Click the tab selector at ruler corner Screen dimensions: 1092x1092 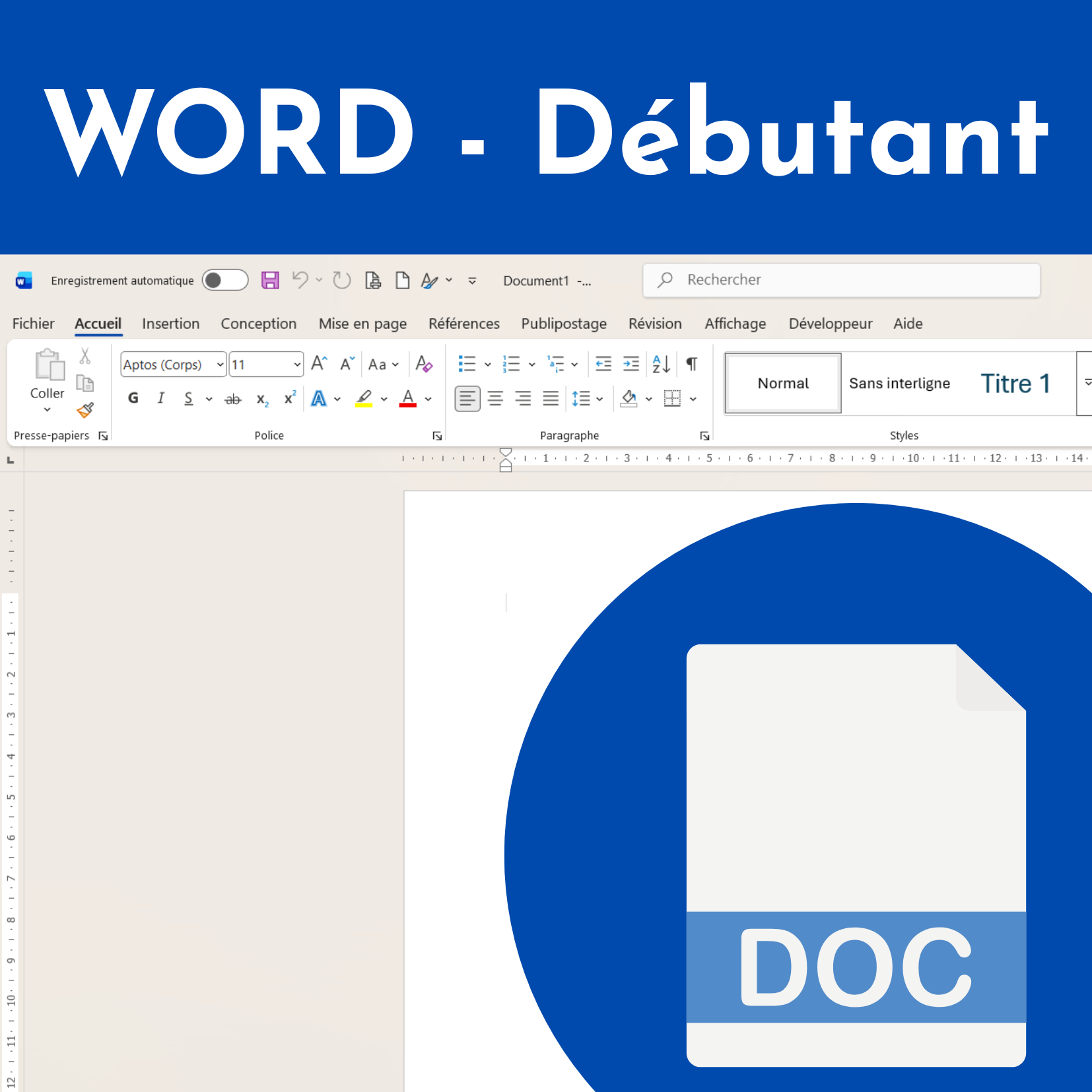tap(11, 460)
